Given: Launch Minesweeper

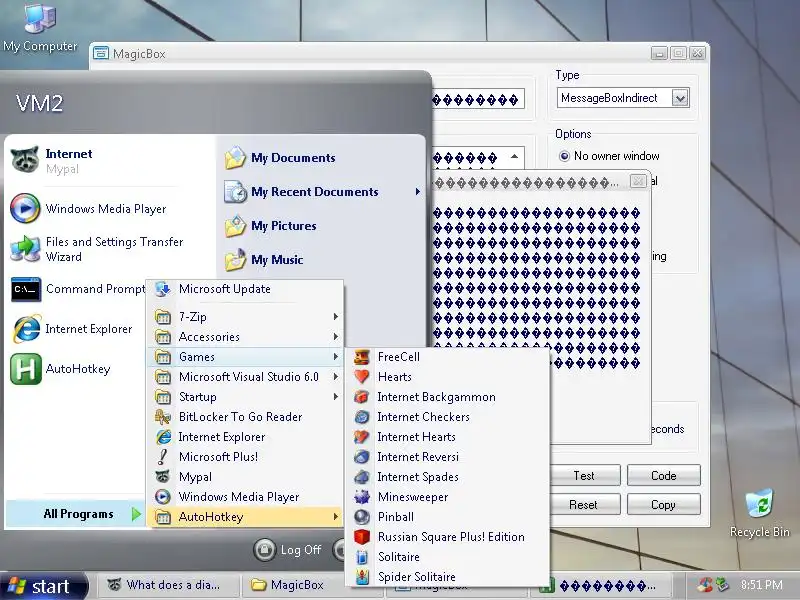Looking at the screenshot, I should [447, 496].
